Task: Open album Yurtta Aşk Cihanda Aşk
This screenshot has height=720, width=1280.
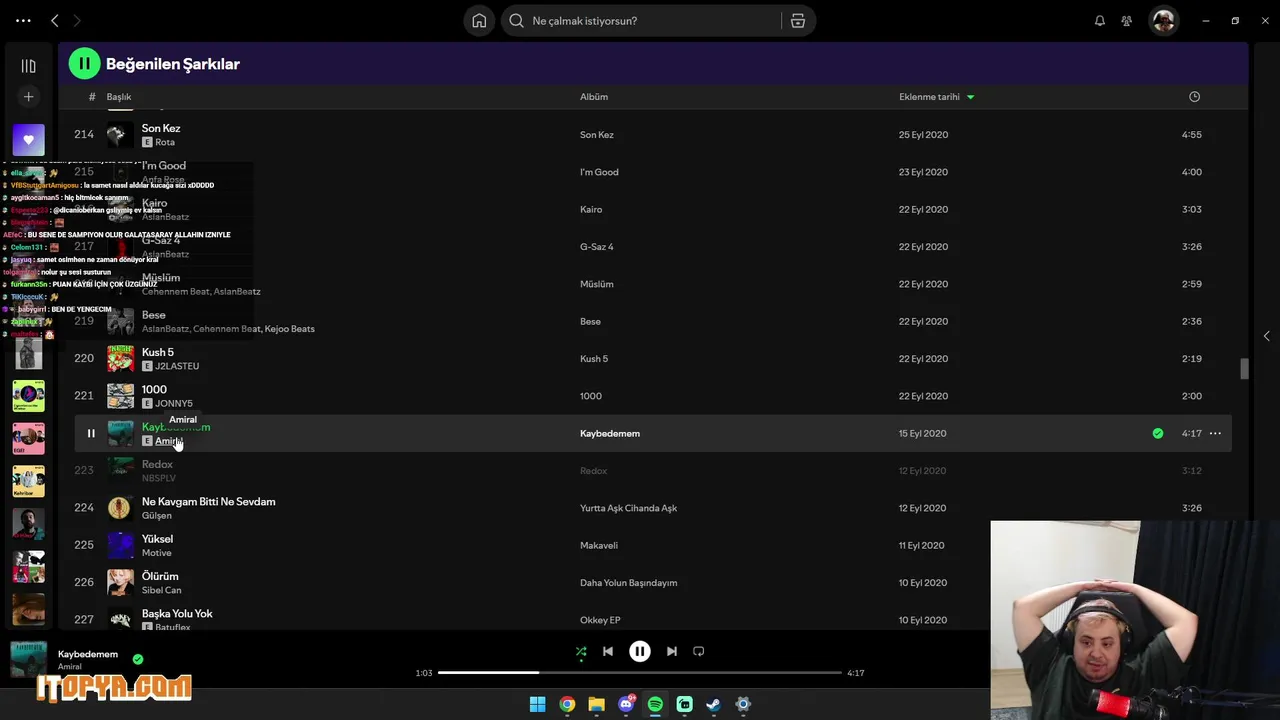Action: pyautogui.click(x=628, y=508)
